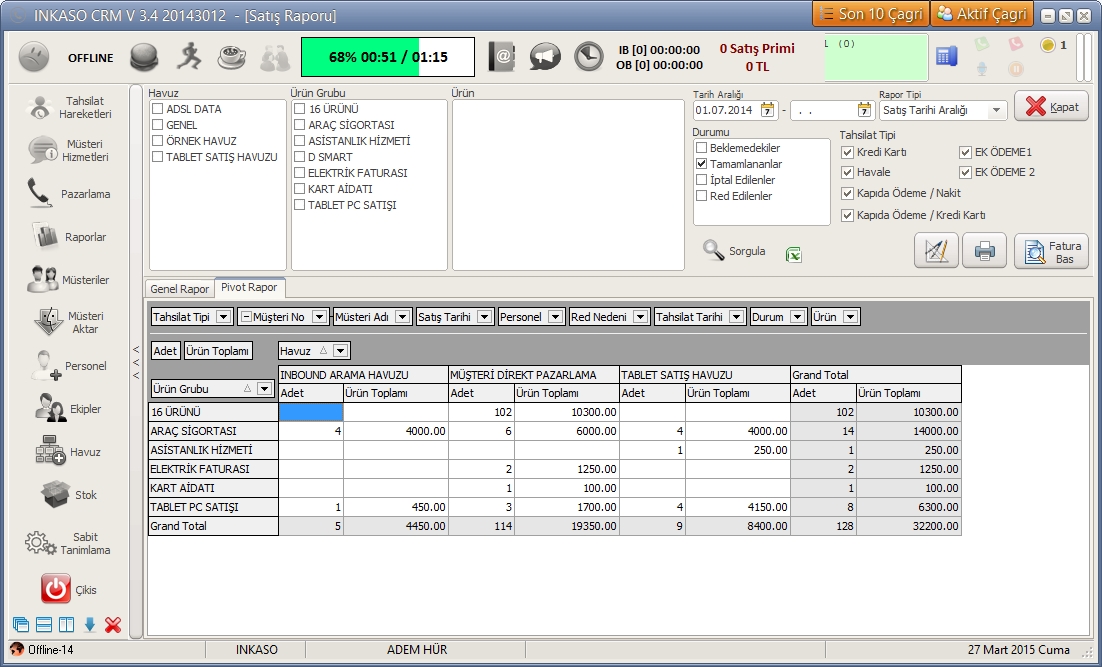1102x667 pixels.
Task: Check the ARAÇ SİGORTASI product group
Action: (x=299, y=124)
